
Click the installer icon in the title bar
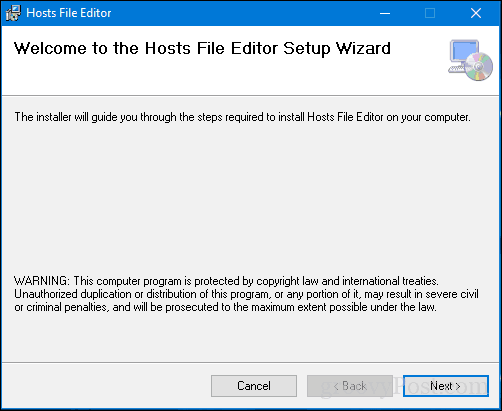coord(13,13)
